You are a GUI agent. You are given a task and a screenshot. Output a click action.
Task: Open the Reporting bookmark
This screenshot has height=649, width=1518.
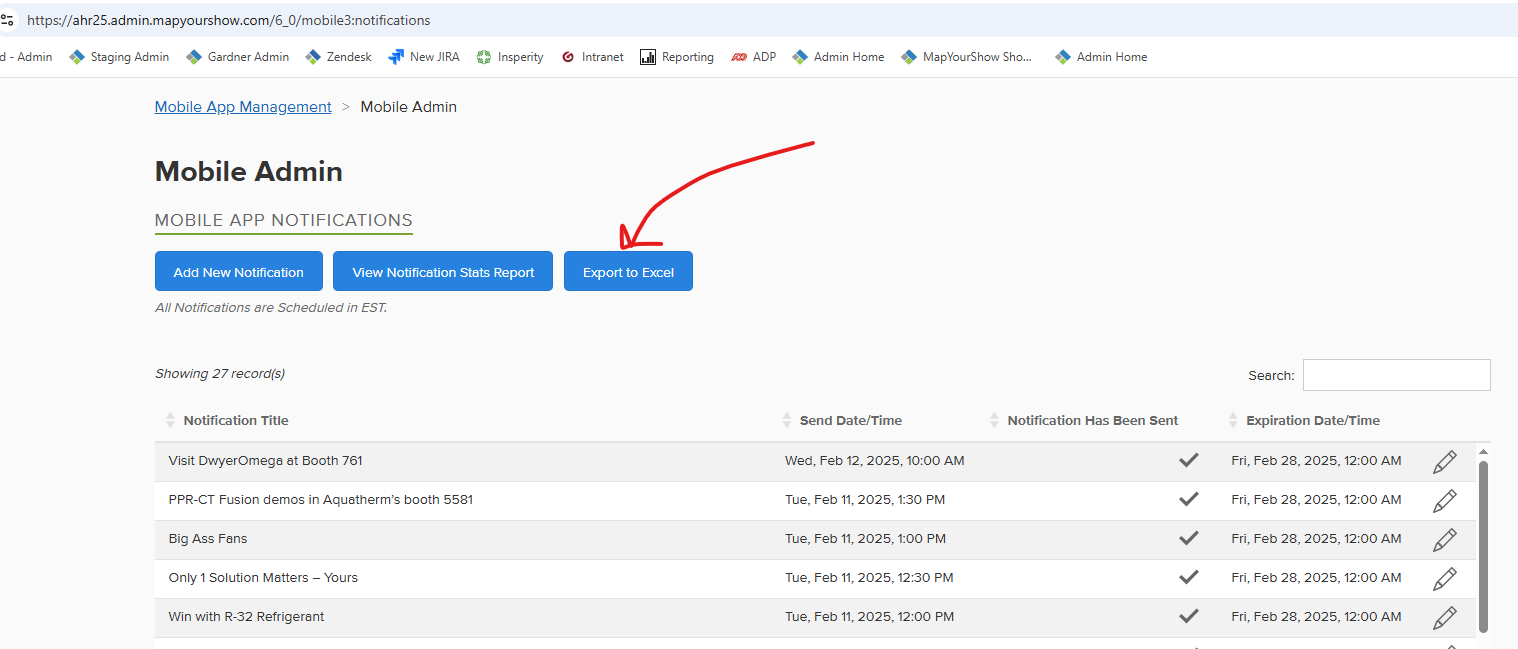(677, 57)
